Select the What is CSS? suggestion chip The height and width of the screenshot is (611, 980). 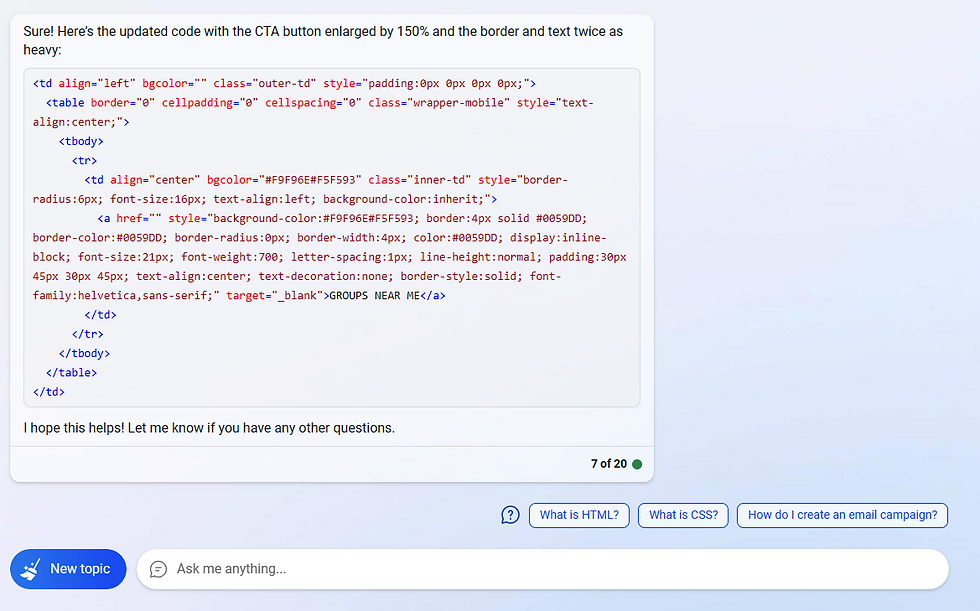point(683,515)
